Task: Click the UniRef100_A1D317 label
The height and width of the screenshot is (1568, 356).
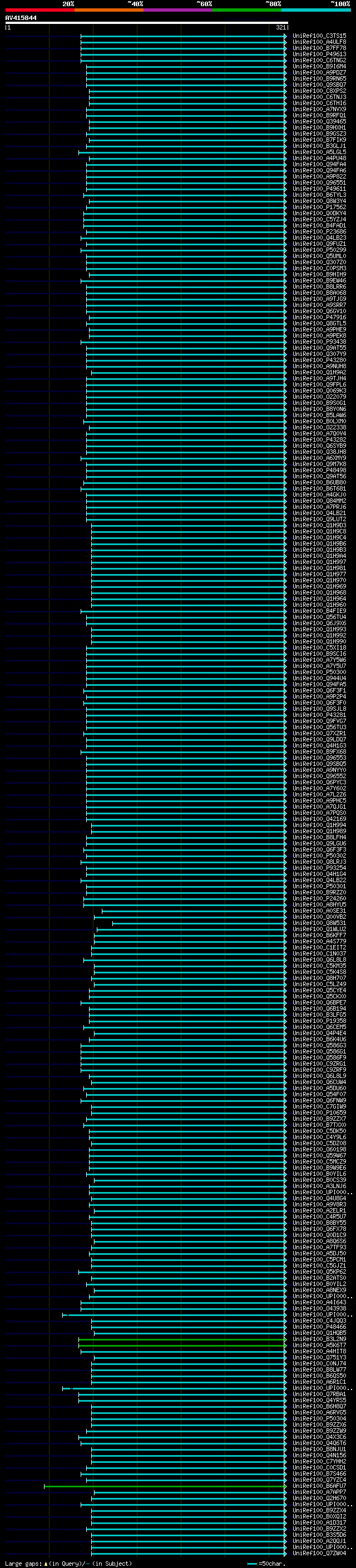Action: (319, 1522)
